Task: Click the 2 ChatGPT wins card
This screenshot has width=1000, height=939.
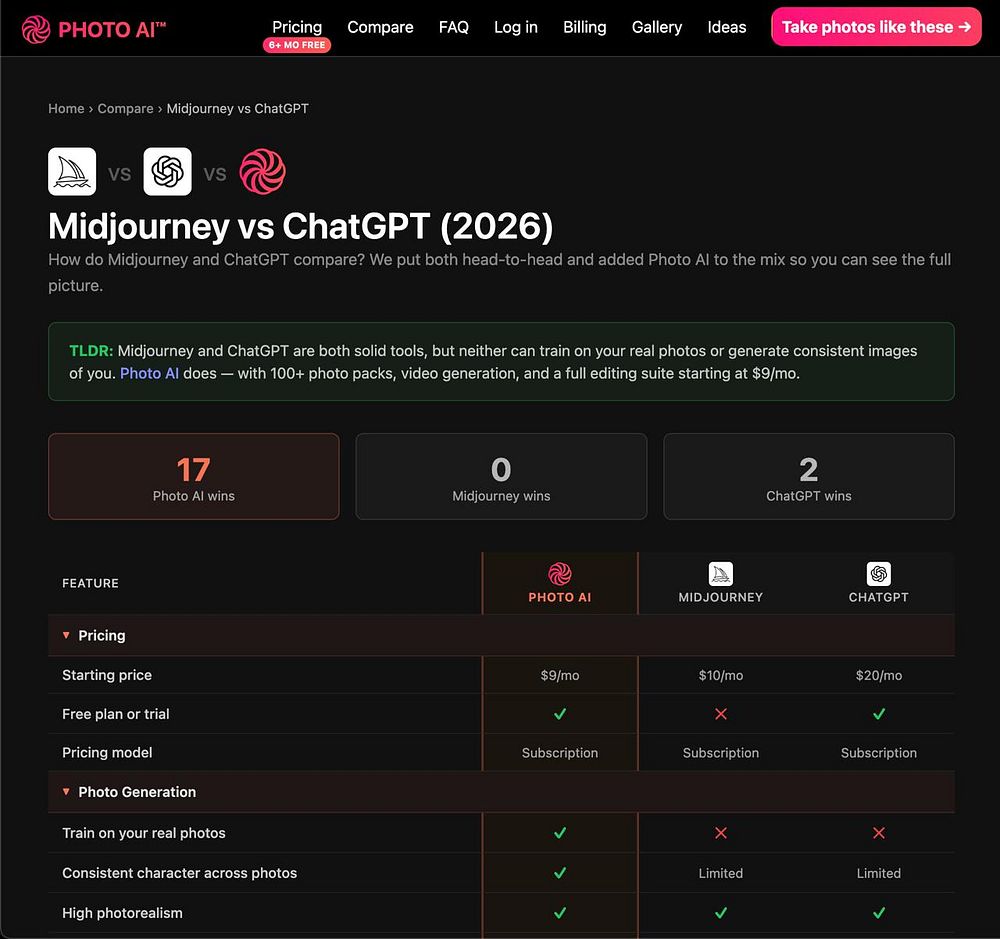Action: pos(809,477)
